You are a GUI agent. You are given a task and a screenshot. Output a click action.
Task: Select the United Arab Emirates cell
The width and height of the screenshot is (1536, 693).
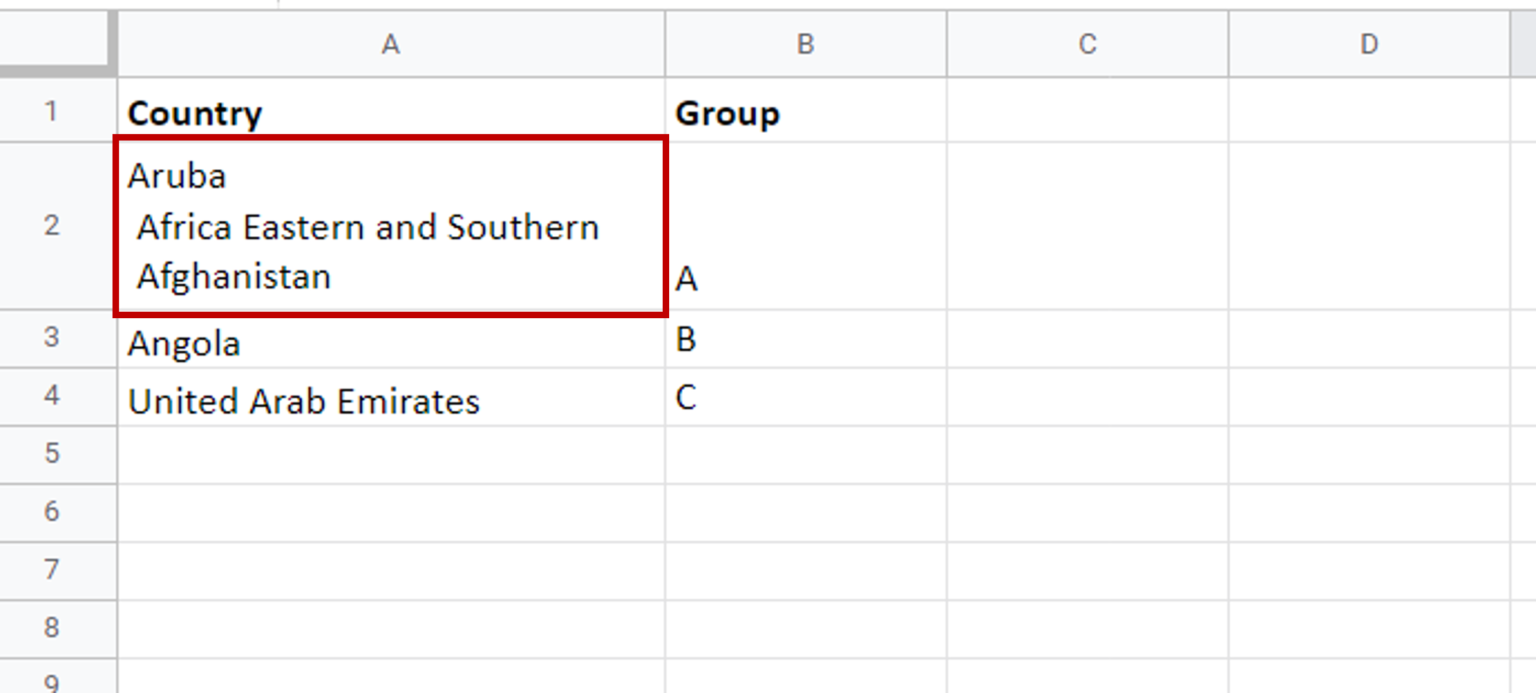coord(391,397)
